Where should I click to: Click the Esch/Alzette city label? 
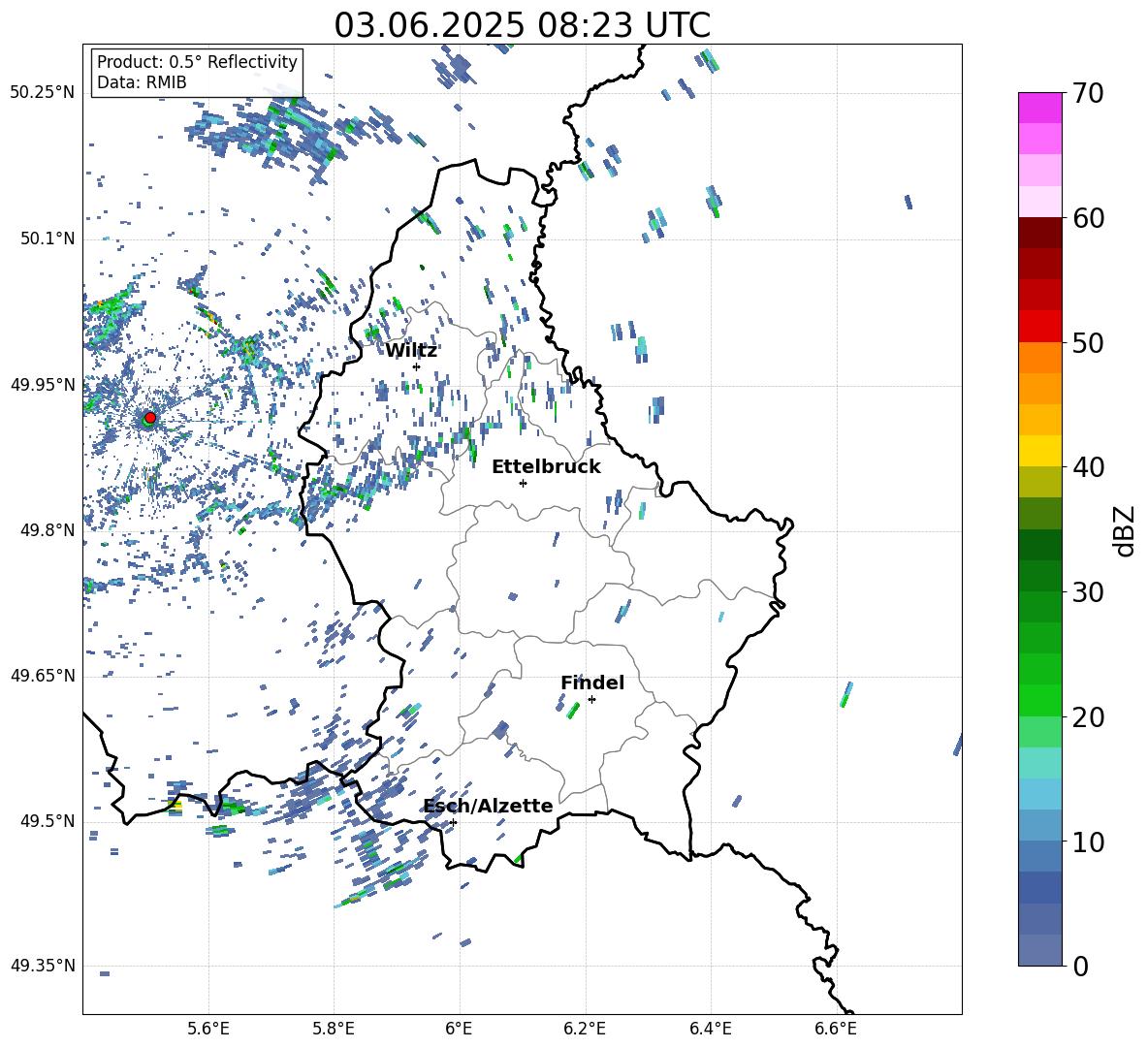tap(489, 806)
